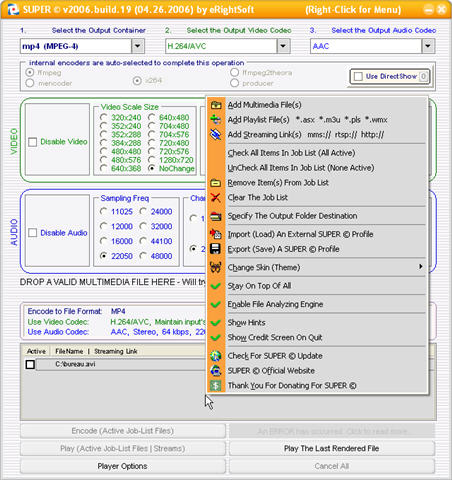Click the Remove Item(s) From Job List icon

(216, 183)
